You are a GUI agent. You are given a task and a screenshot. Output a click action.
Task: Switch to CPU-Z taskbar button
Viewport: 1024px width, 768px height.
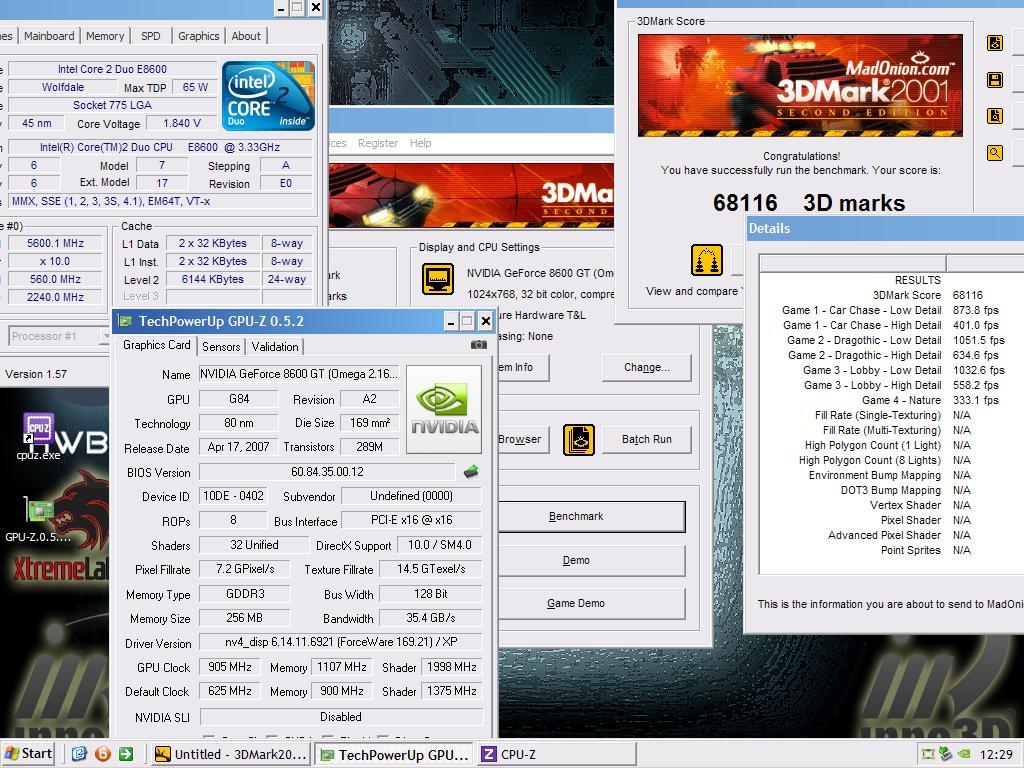pos(556,754)
